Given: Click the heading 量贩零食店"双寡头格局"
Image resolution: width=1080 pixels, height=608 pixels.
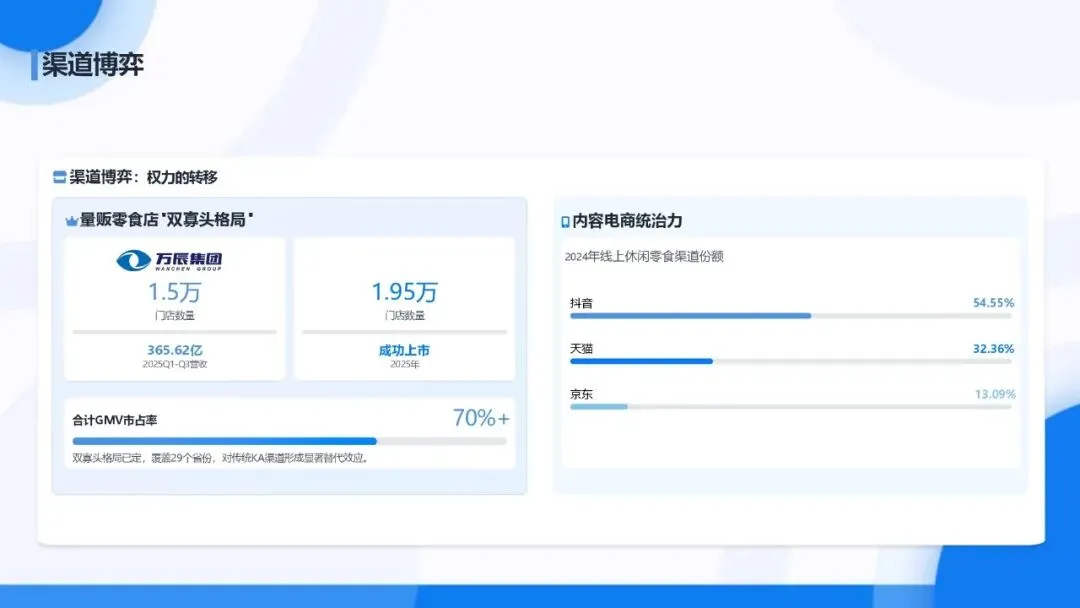Looking at the screenshot, I should (166, 220).
